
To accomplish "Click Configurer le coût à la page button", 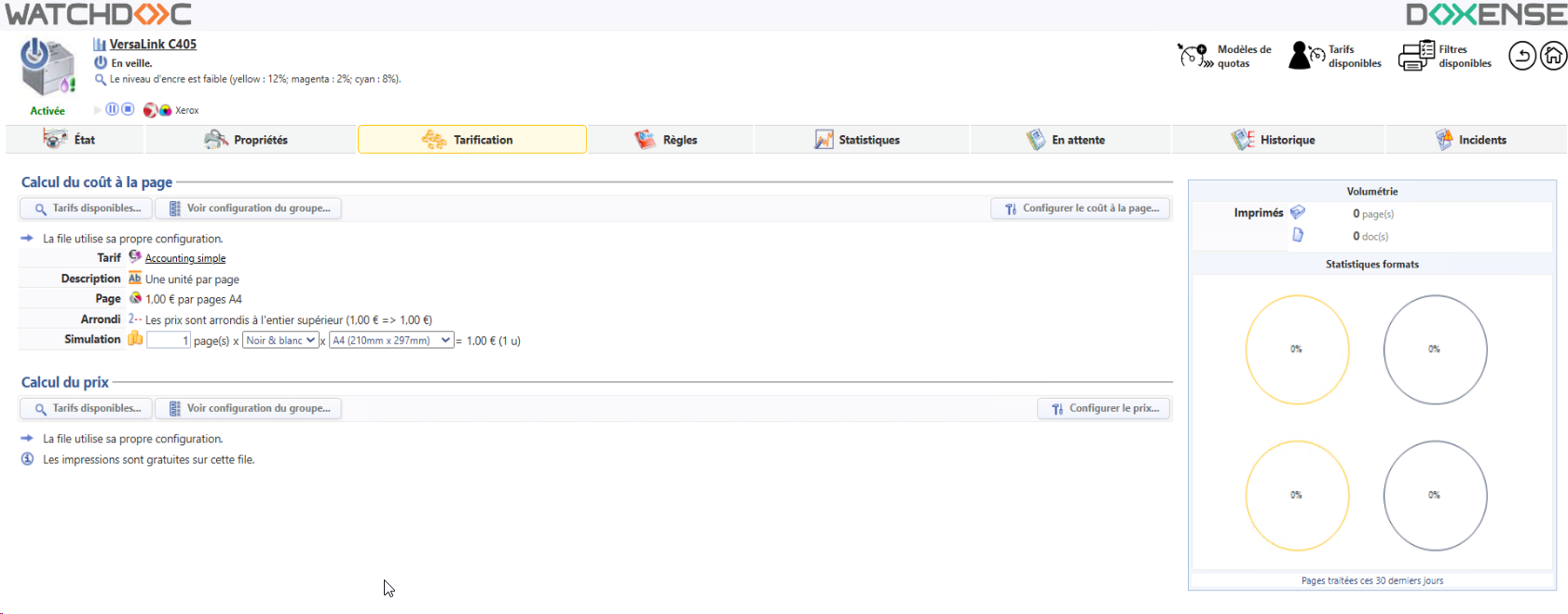I will click(x=1080, y=209).
